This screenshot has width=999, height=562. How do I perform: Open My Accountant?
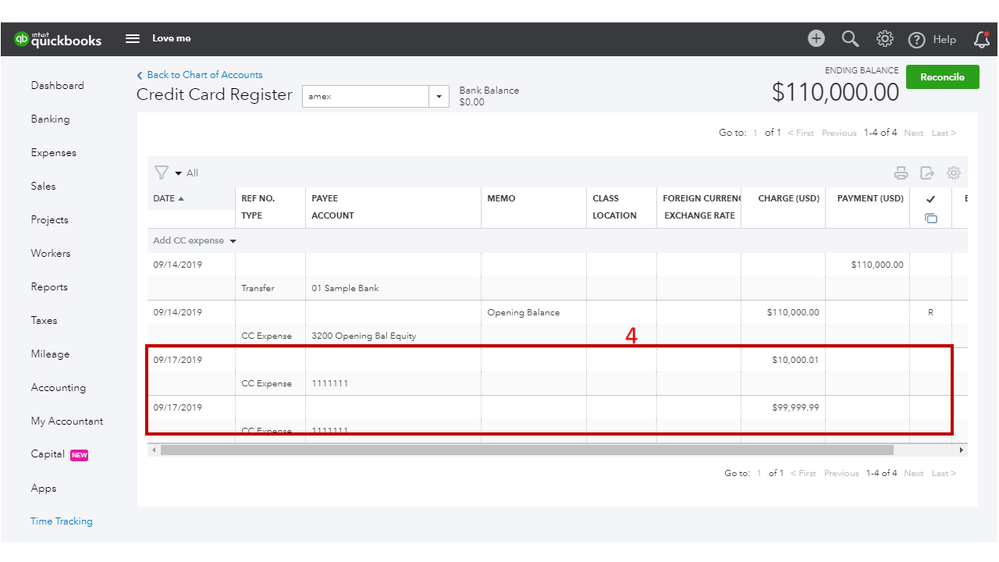coord(67,421)
